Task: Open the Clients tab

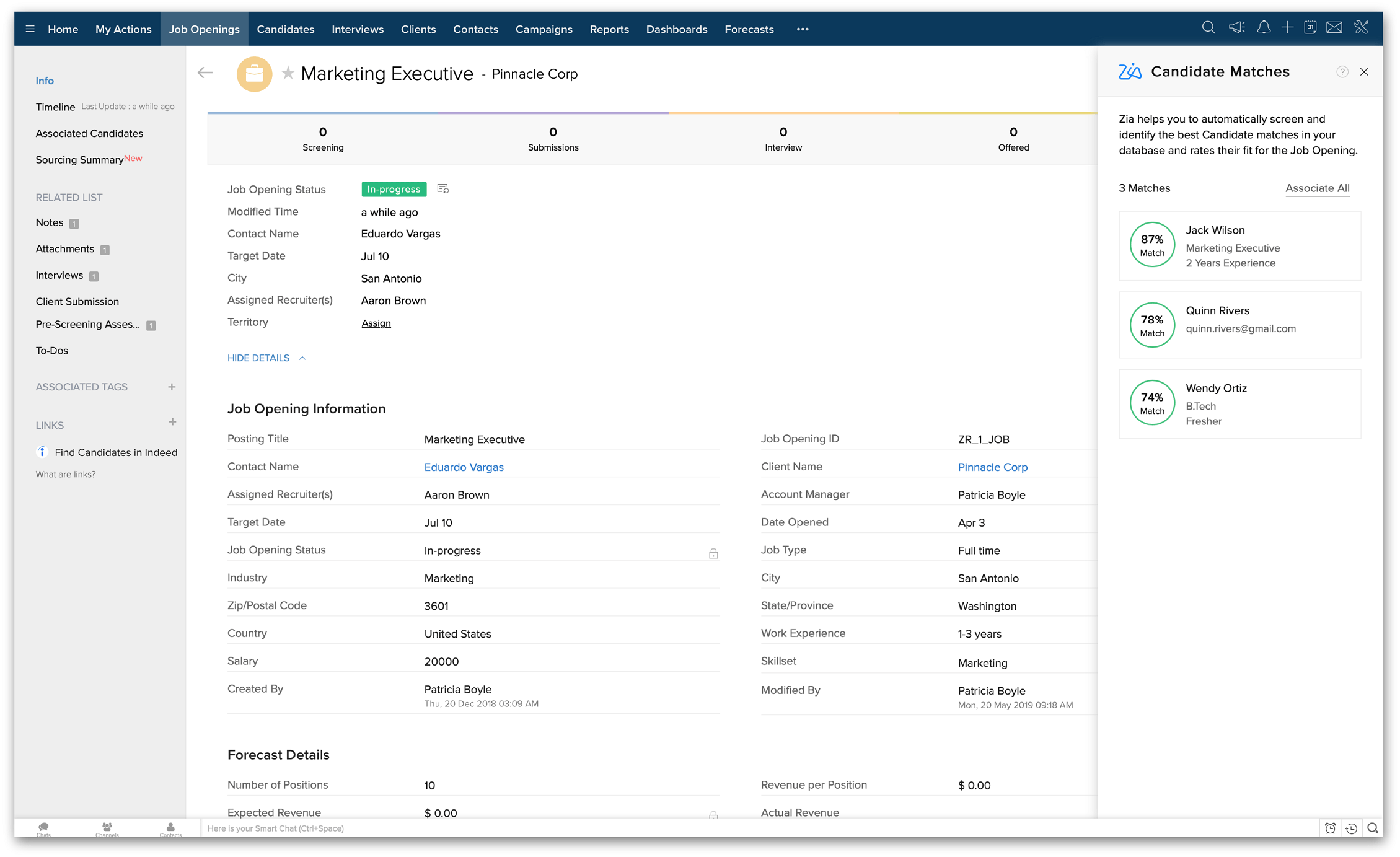Action: 418,29
